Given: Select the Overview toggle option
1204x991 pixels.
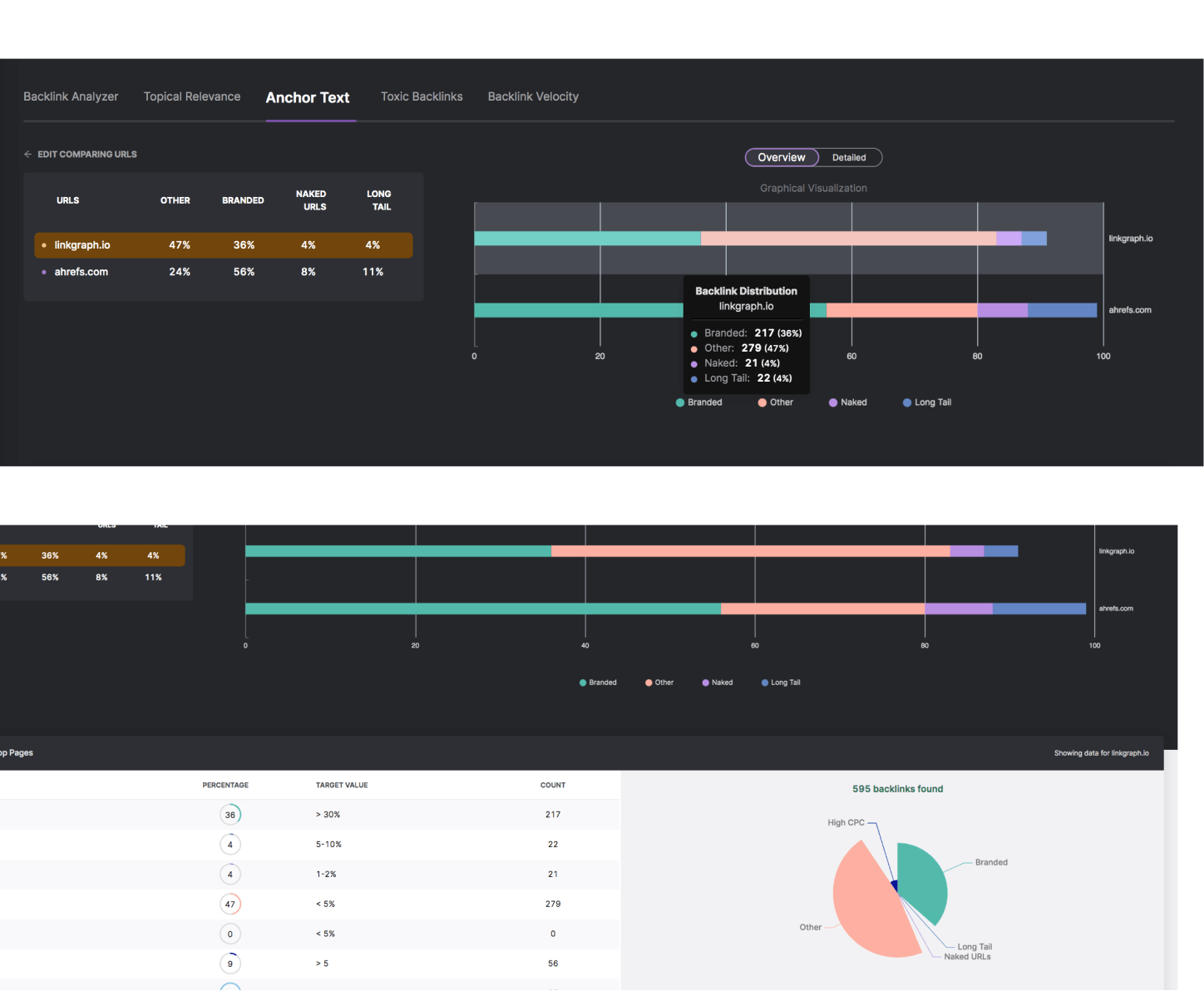Looking at the screenshot, I should 782,157.
